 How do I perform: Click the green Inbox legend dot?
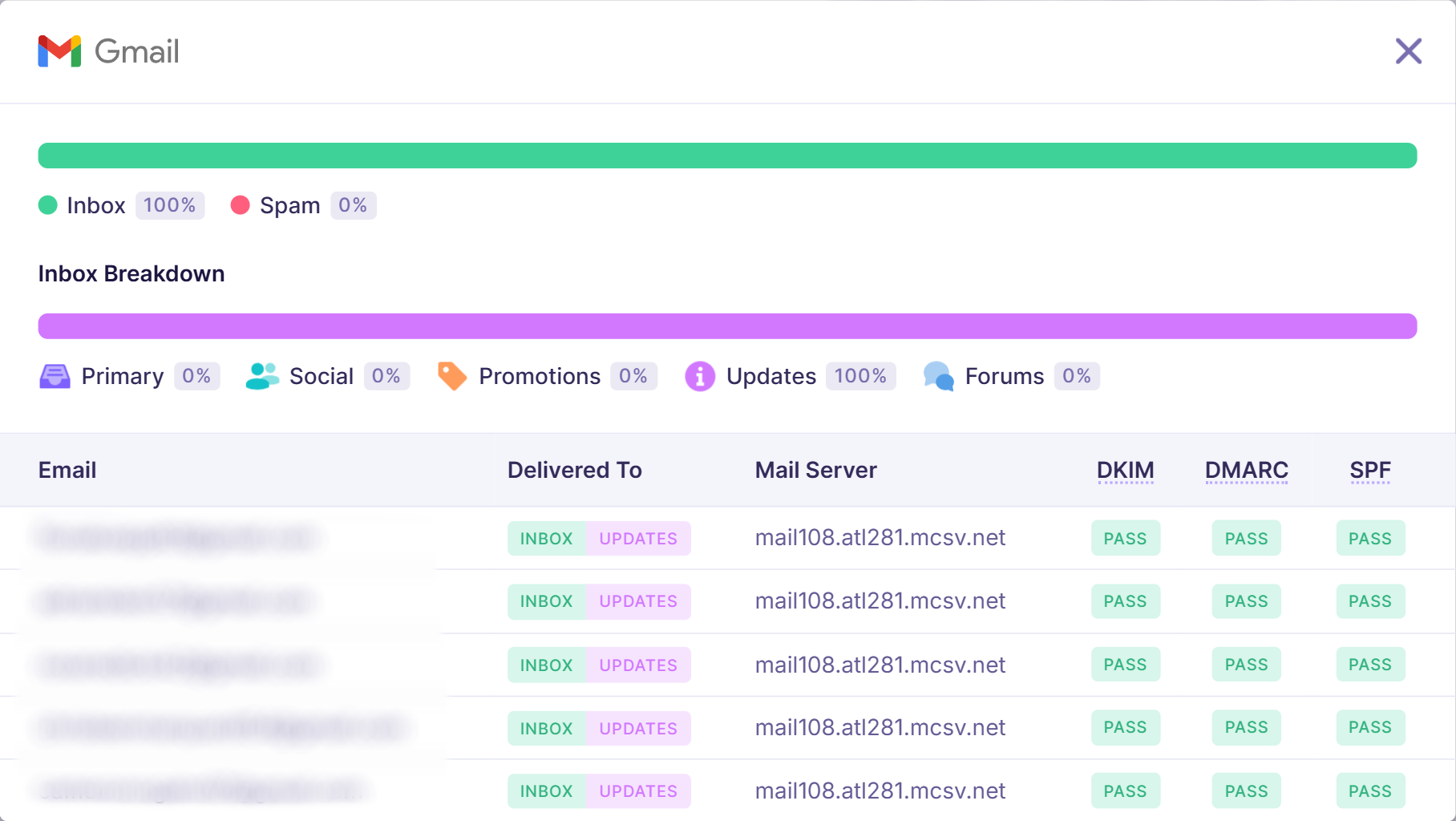click(x=48, y=205)
